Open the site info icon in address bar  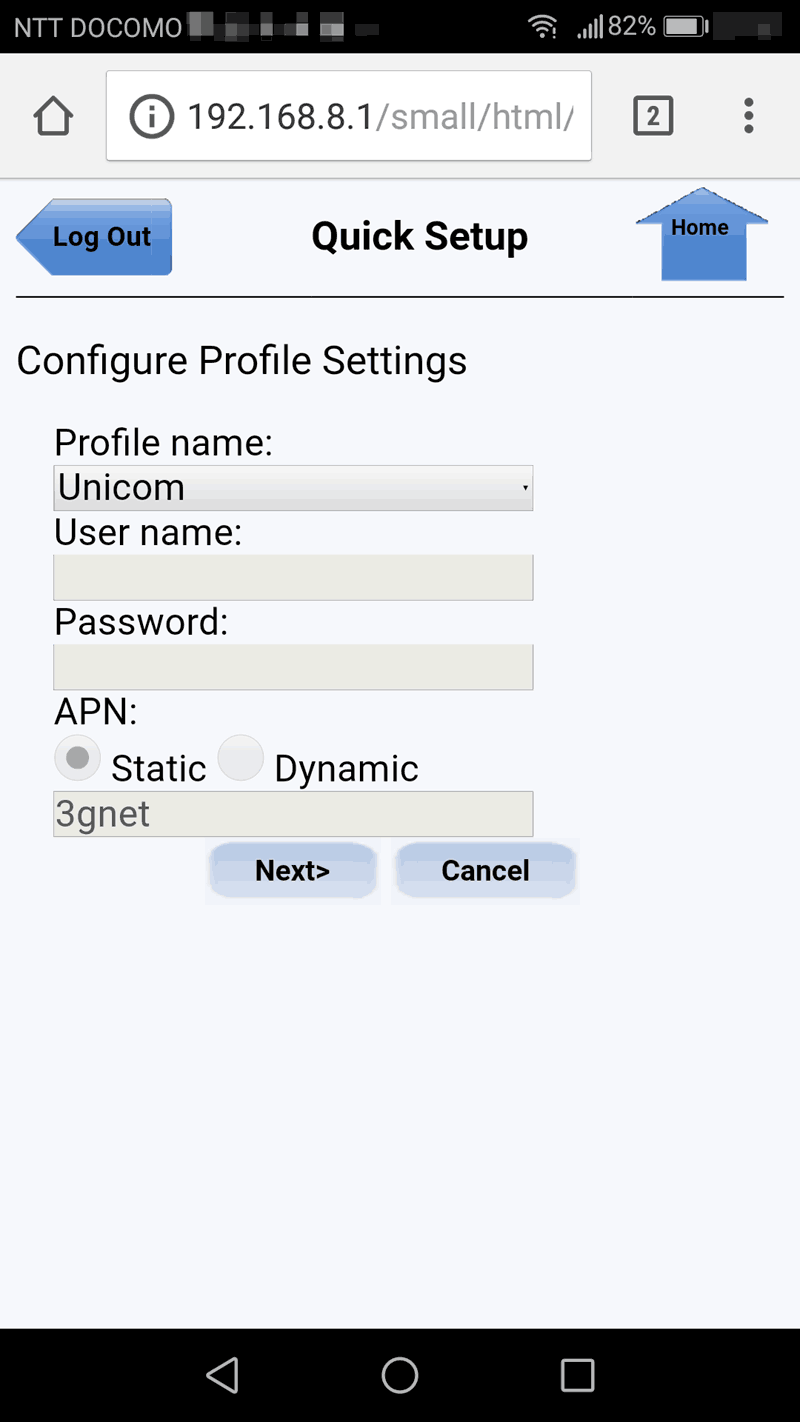coord(152,116)
